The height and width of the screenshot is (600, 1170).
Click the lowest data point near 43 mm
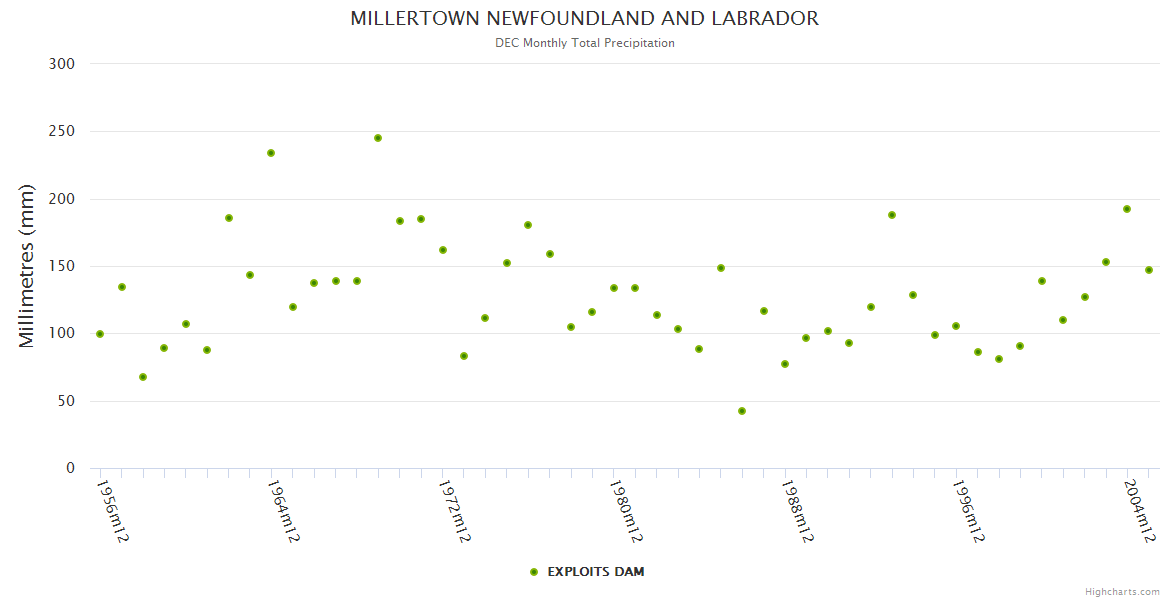[x=742, y=411]
